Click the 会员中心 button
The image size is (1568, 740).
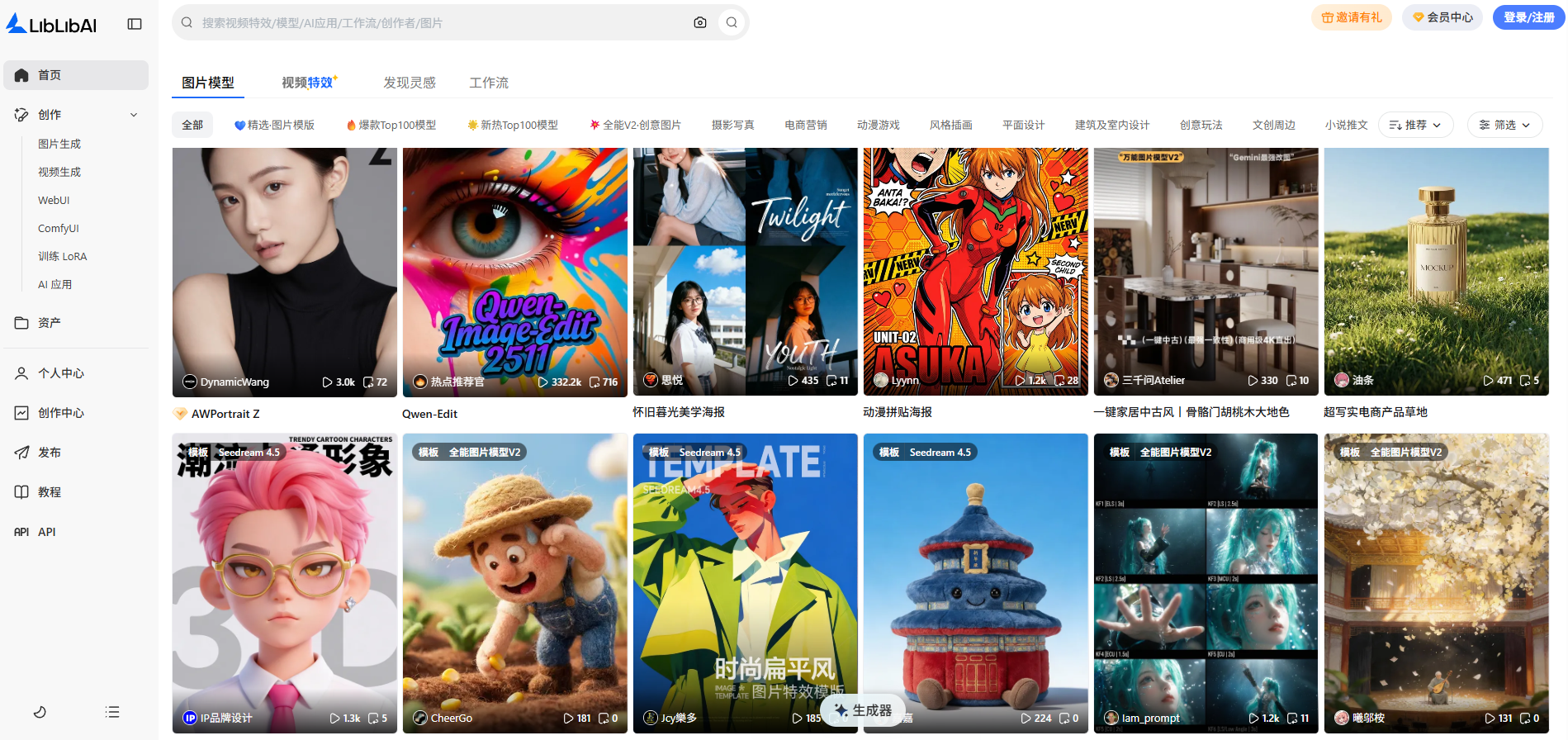(x=1442, y=17)
